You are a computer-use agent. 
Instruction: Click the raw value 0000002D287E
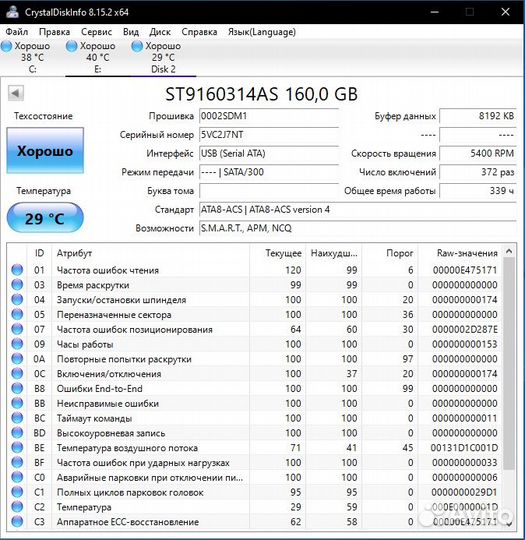(465, 329)
